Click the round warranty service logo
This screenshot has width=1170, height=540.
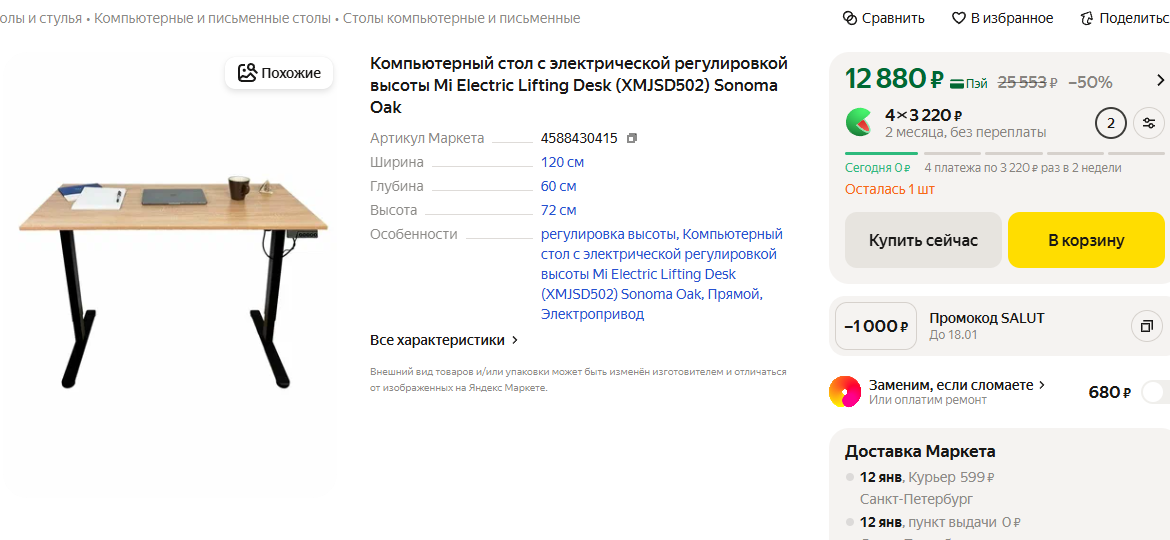point(845,392)
